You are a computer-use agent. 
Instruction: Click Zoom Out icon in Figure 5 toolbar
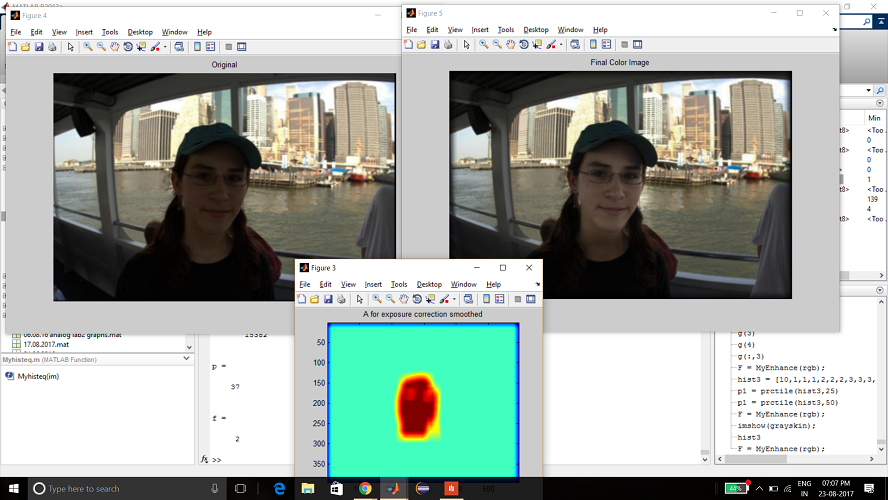497,44
